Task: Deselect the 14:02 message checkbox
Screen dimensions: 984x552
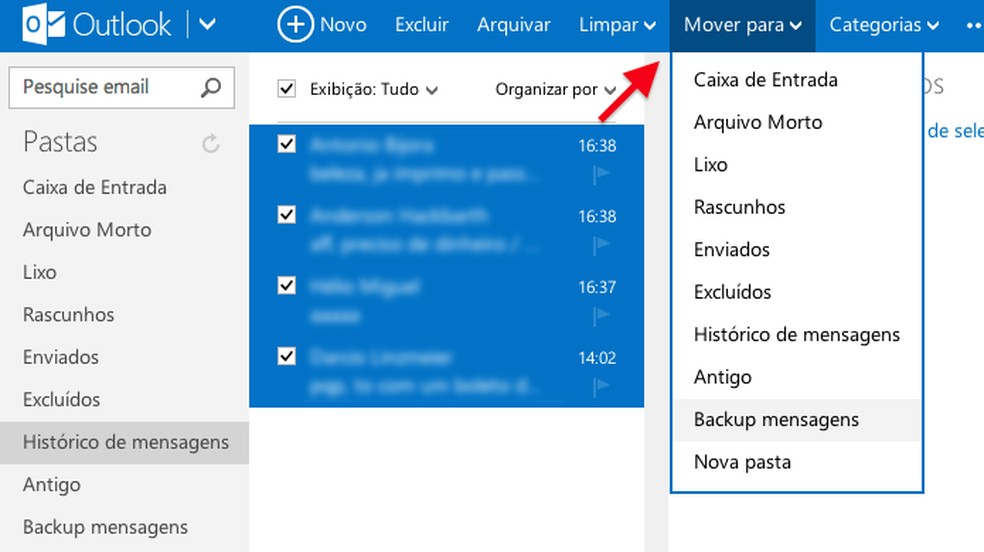Action: [287, 356]
